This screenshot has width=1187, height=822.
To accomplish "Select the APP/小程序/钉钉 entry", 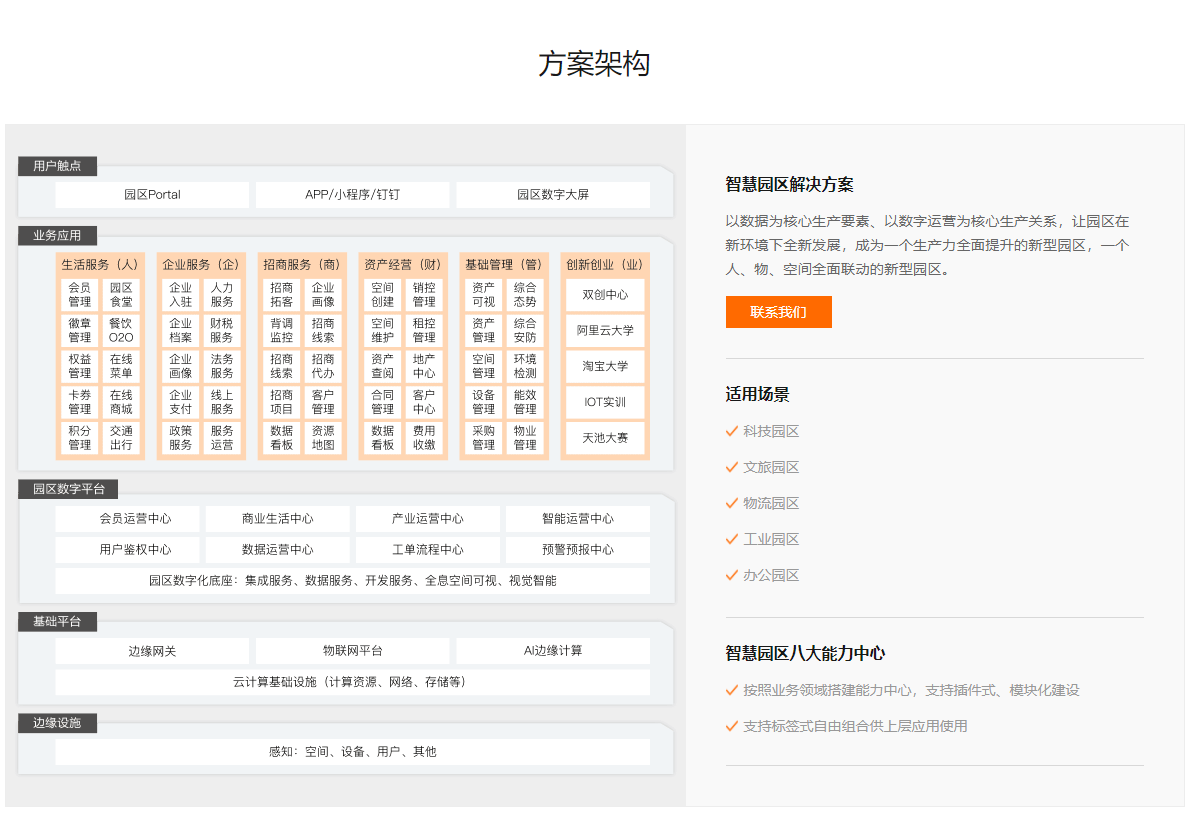I will pos(352,194).
